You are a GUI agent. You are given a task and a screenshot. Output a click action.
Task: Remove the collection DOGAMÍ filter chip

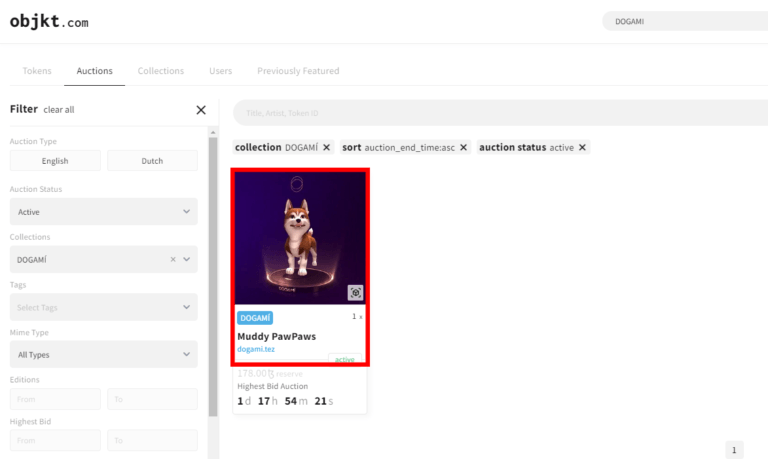[x=327, y=147]
